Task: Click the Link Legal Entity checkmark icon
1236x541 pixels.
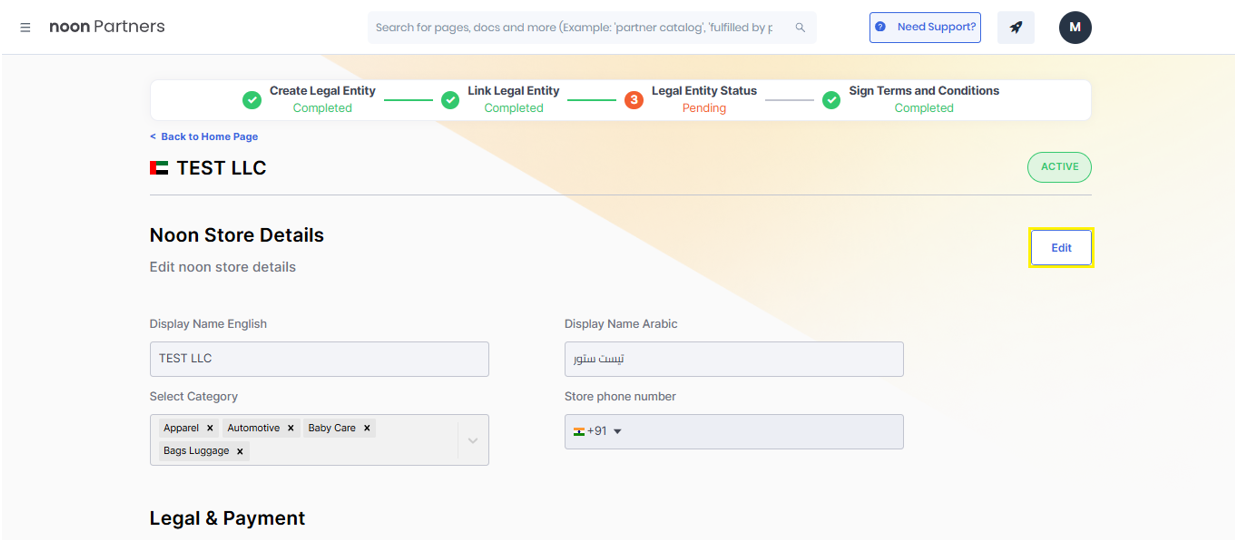Action: pyautogui.click(x=450, y=100)
